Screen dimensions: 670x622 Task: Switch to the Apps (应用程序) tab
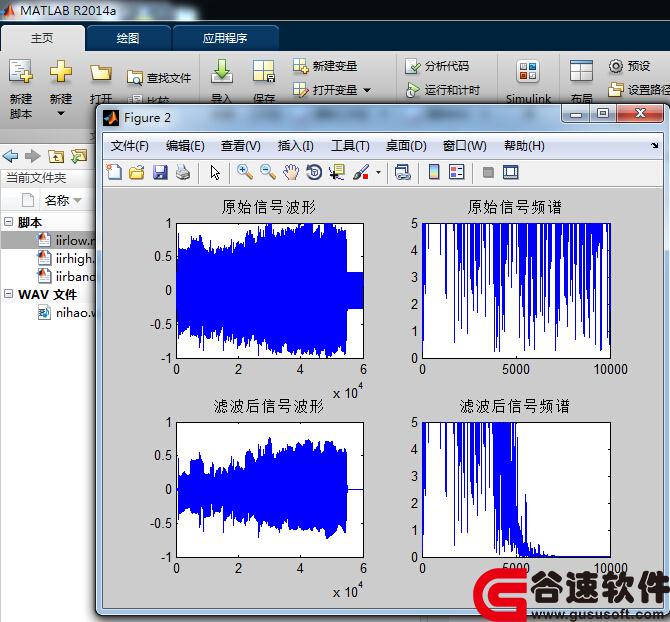(225, 38)
